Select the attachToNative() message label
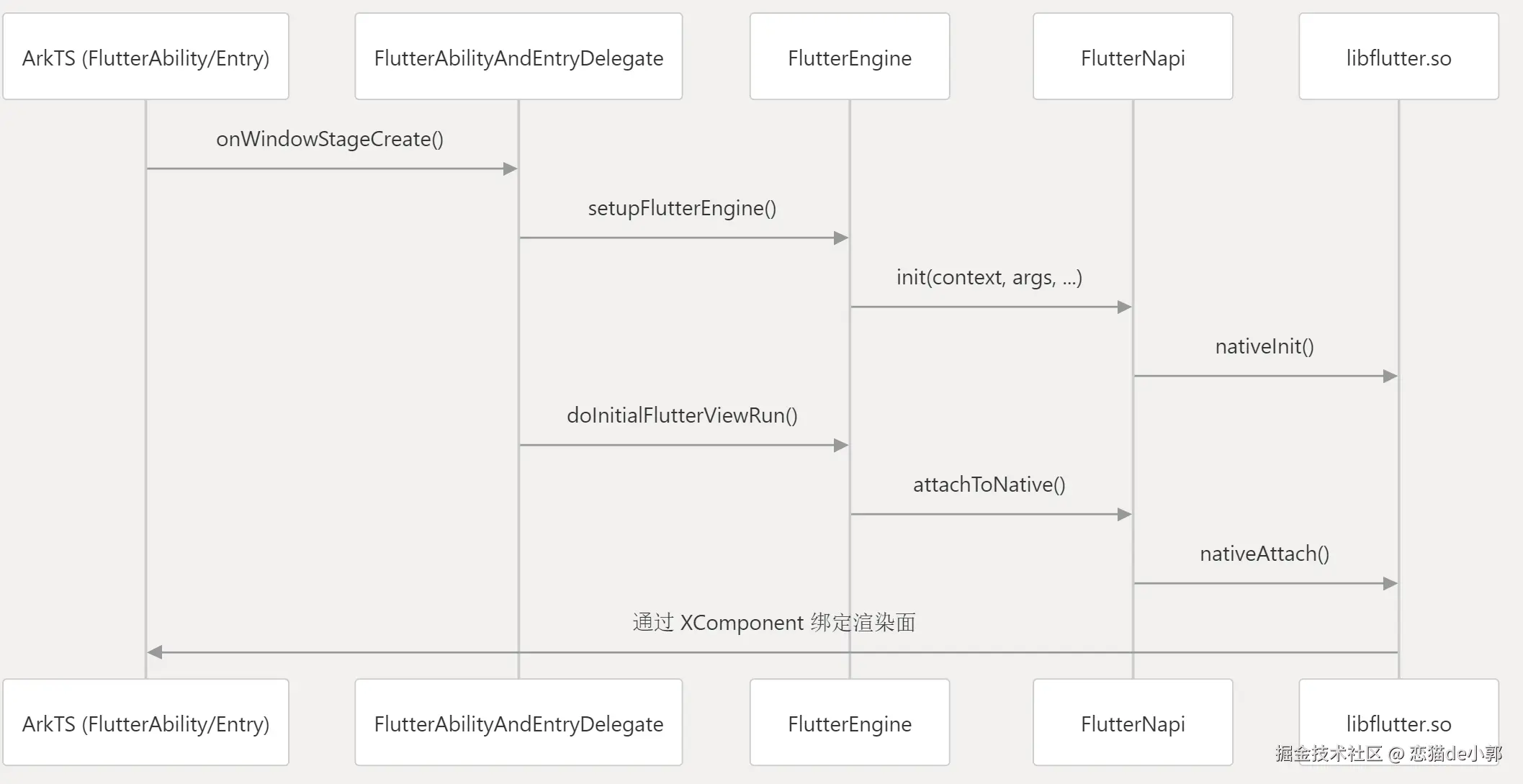1523x784 pixels. [x=989, y=485]
